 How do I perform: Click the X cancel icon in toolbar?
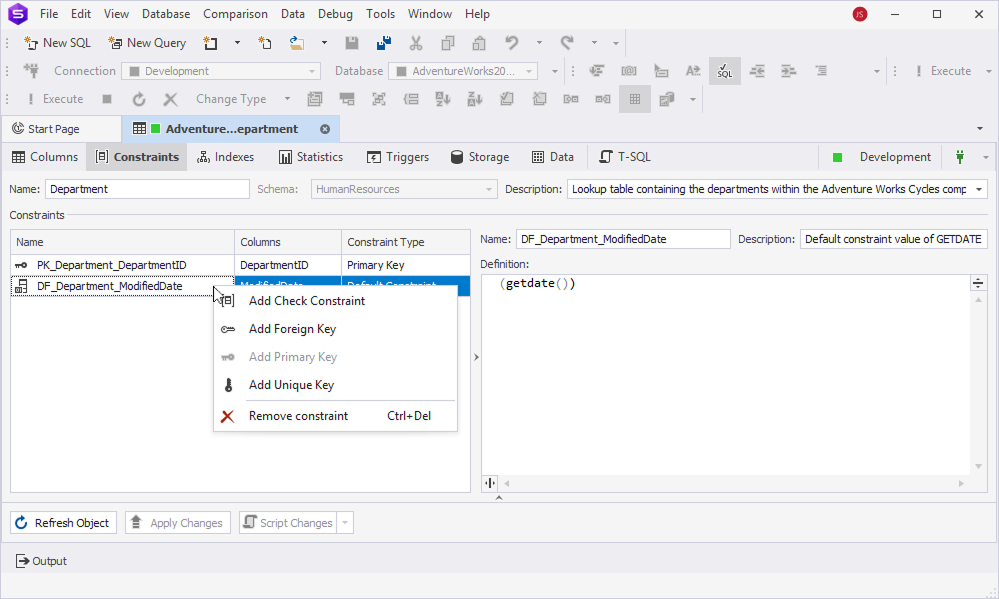pyautogui.click(x=170, y=99)
